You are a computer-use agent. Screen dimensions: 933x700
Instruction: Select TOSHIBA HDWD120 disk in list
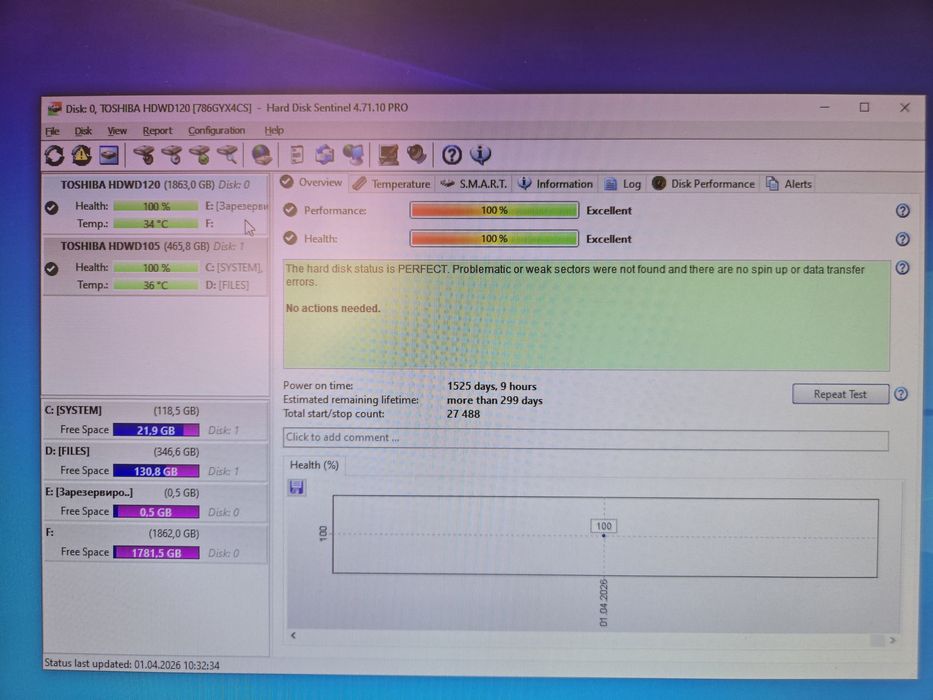pyautogui.click(x=155, y=204)
